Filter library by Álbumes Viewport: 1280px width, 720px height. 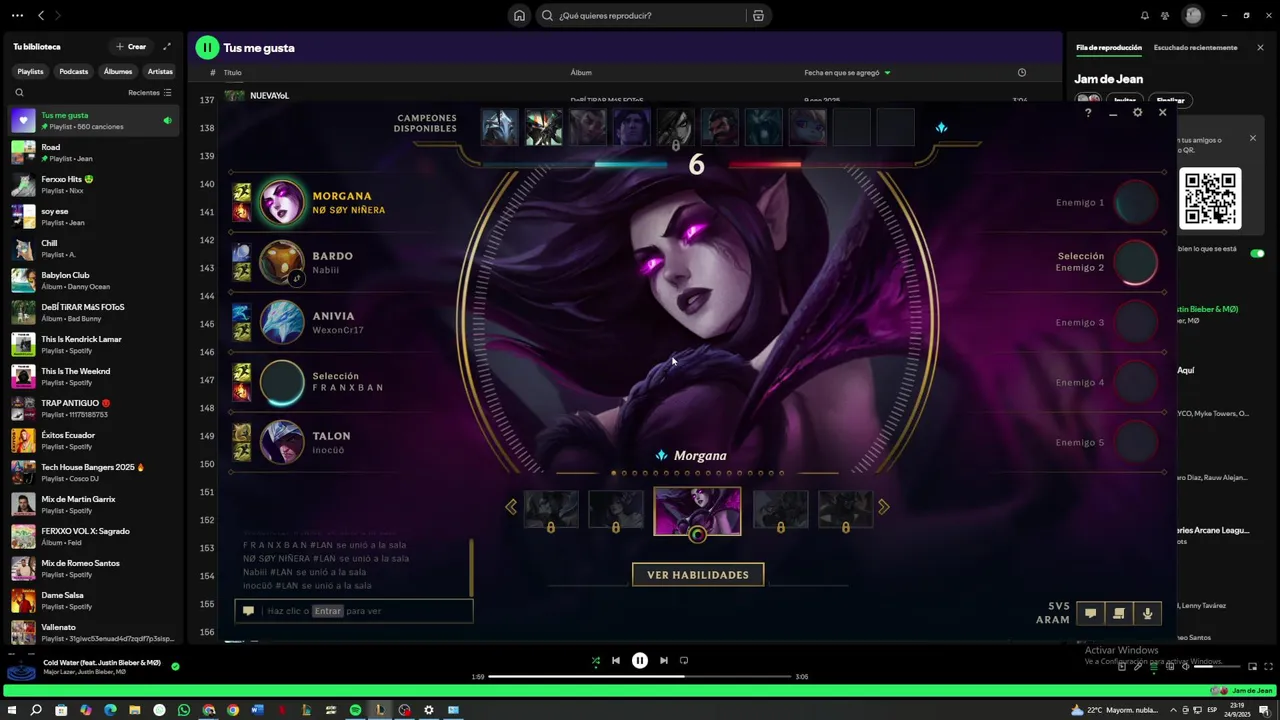point(117,71)
